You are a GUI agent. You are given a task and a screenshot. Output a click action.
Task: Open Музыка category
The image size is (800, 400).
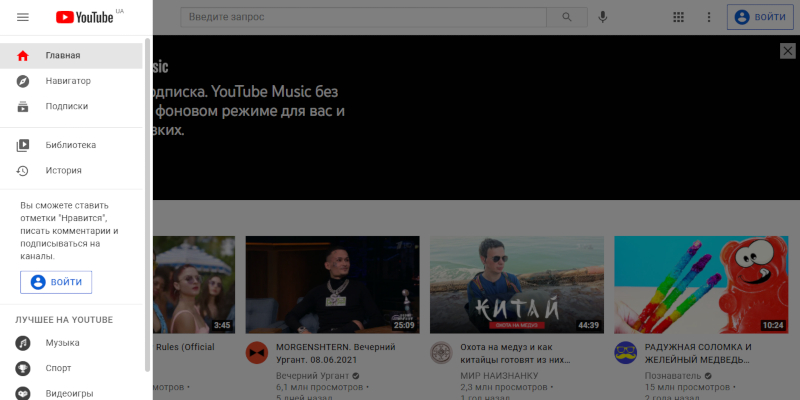pyautogui.click(x=62, y=343)
